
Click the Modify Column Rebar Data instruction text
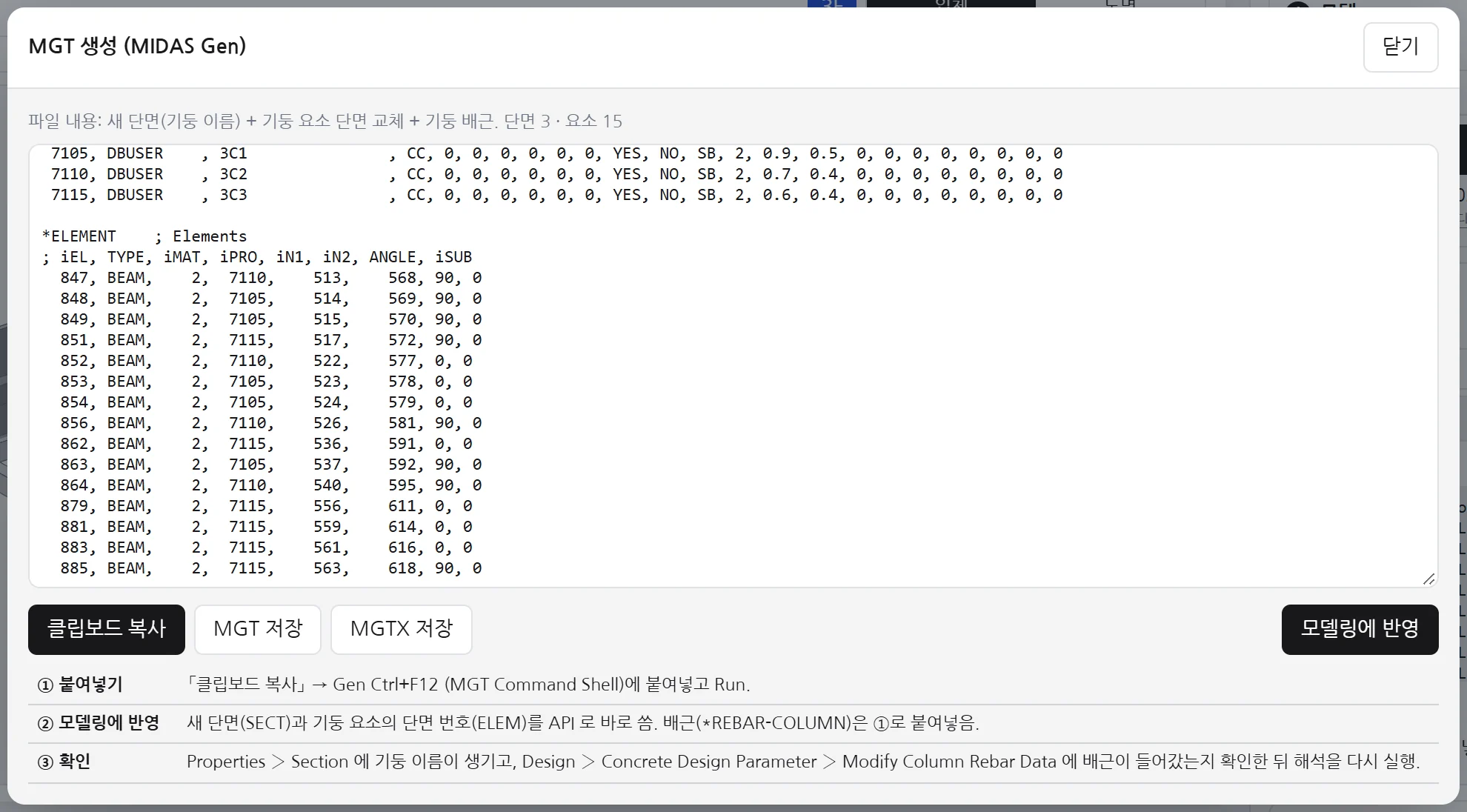[x=803, y=762]
